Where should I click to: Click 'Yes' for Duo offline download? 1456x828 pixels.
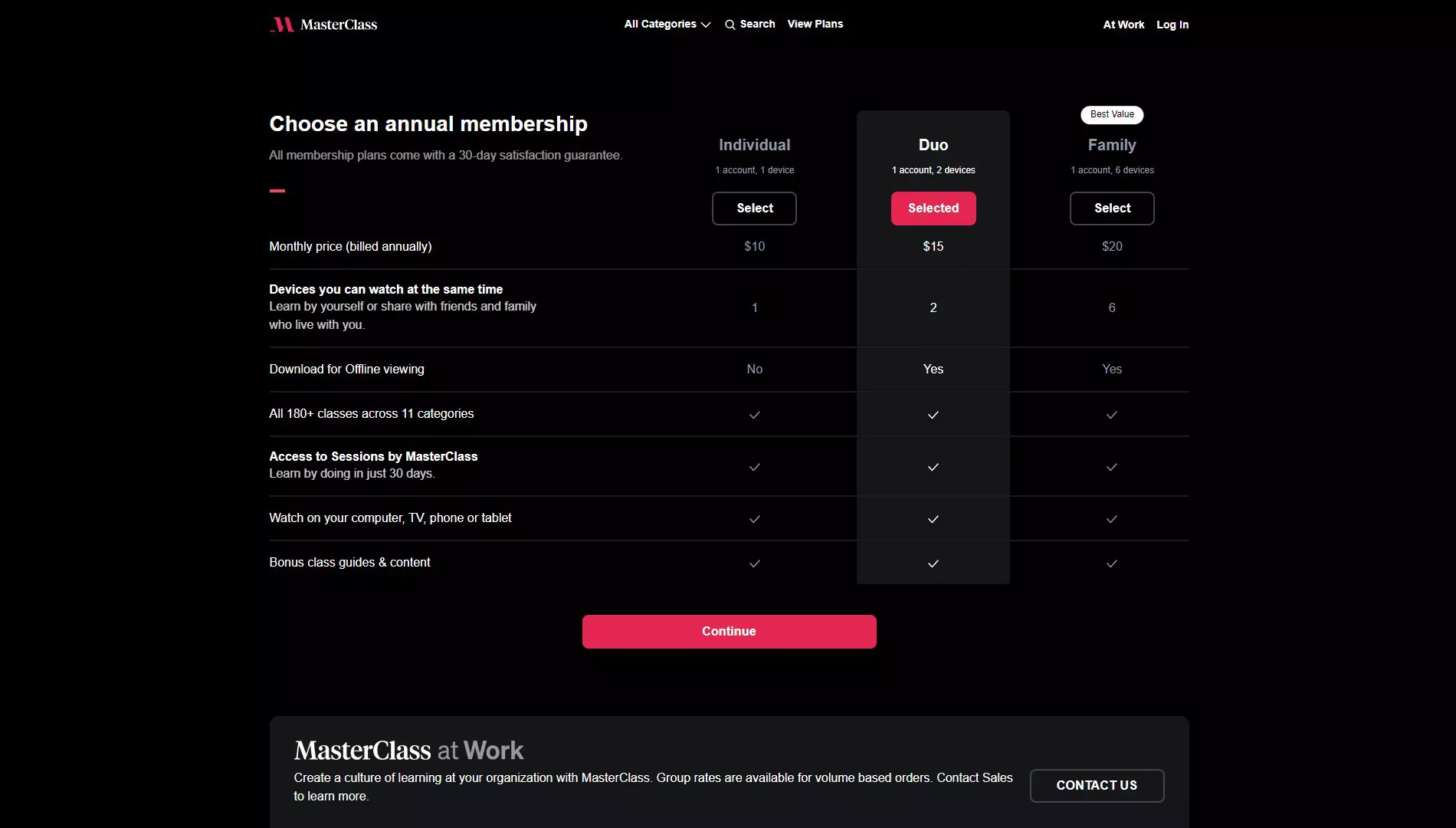933,369
